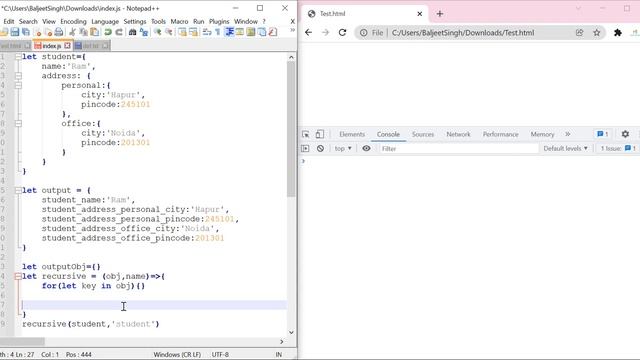Undo with the green arrow icon
This screenshot has width=640, height=360.
(108, 32)
